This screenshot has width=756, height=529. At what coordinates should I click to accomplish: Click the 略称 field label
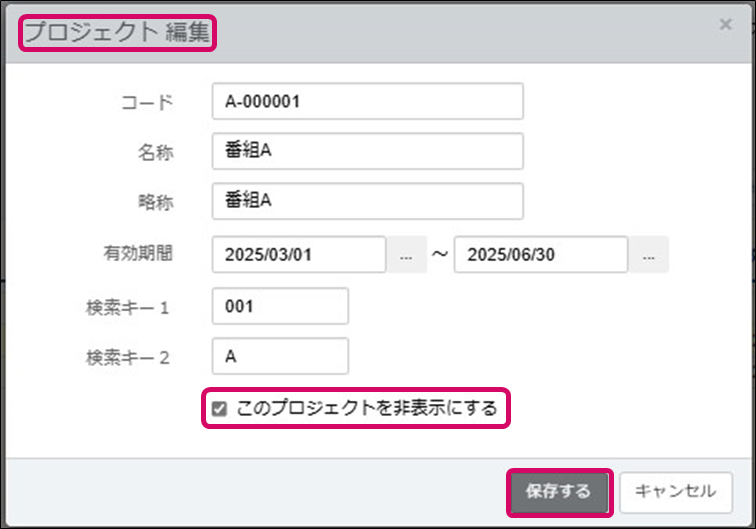(x=156, y=202)
